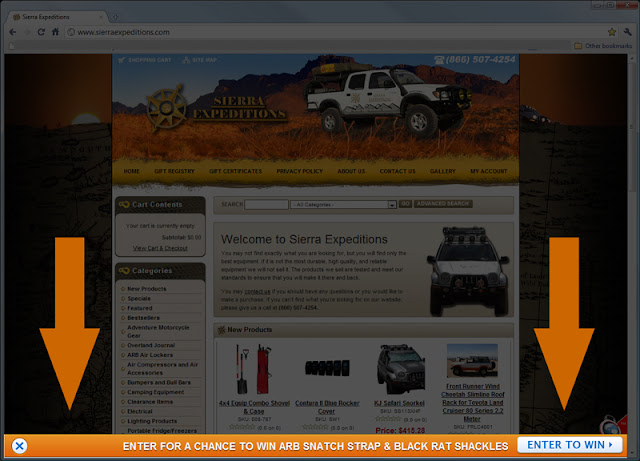Open Clearance Items category
Viewport: 640px width, 461px height.
pos(150,402)
